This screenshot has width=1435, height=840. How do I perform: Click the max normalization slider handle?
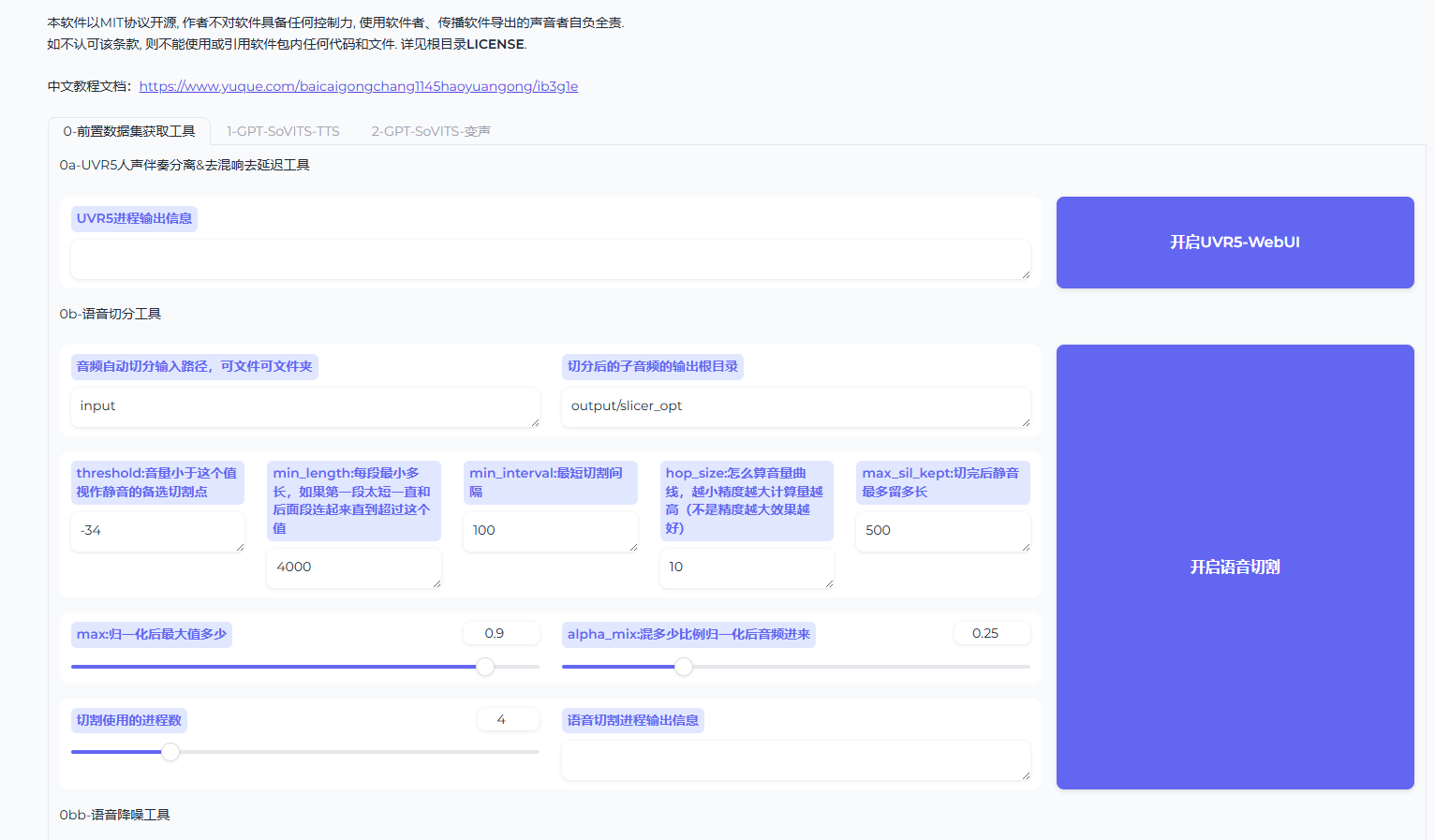click(x=485, y=667)
